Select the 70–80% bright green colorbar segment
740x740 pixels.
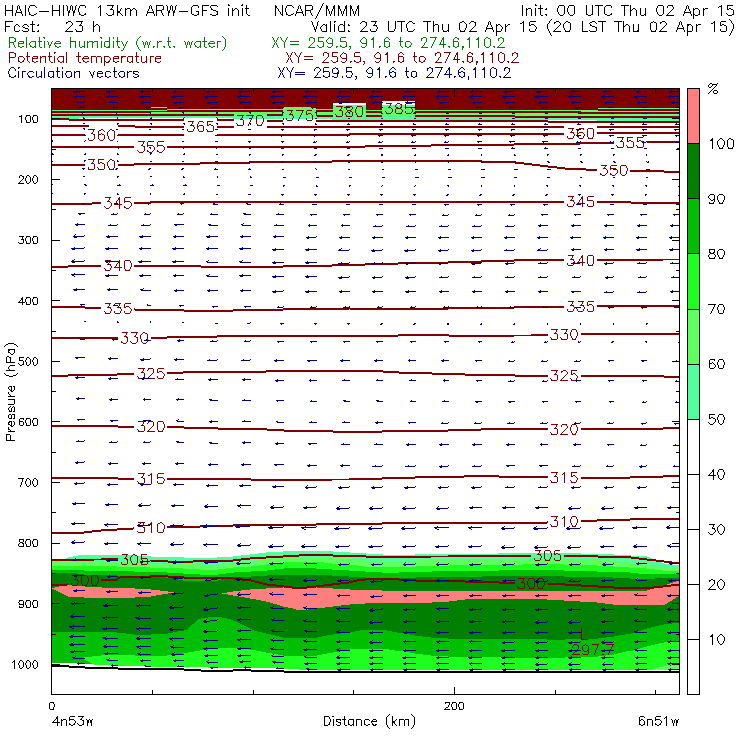693,281
